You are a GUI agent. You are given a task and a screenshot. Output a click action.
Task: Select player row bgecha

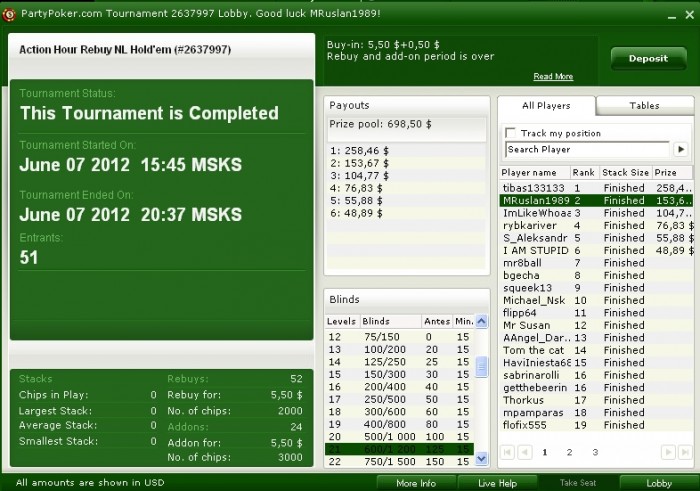click(x=596, y=275)
